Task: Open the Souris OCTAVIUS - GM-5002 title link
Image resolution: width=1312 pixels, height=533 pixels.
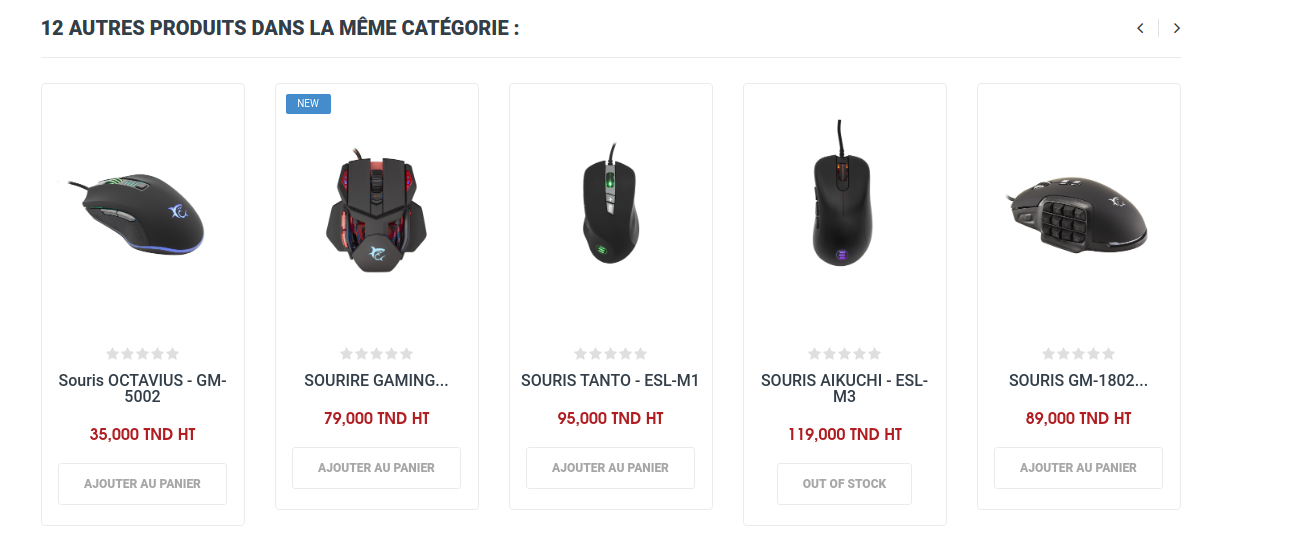Action: [143, 388]
